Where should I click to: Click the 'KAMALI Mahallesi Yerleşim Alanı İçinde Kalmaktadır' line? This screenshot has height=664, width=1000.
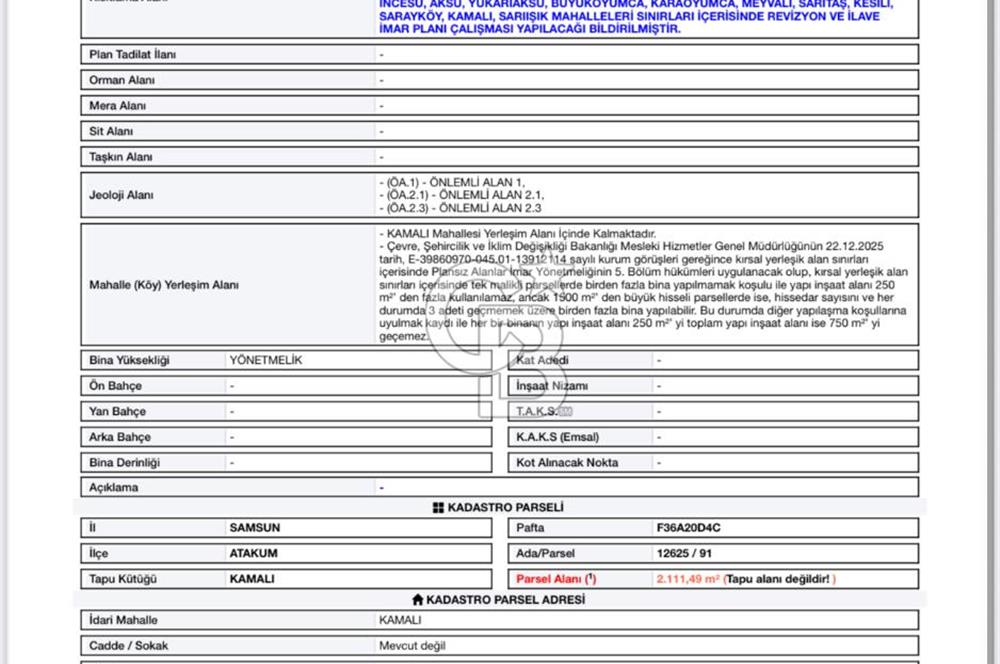pos(518,234)
